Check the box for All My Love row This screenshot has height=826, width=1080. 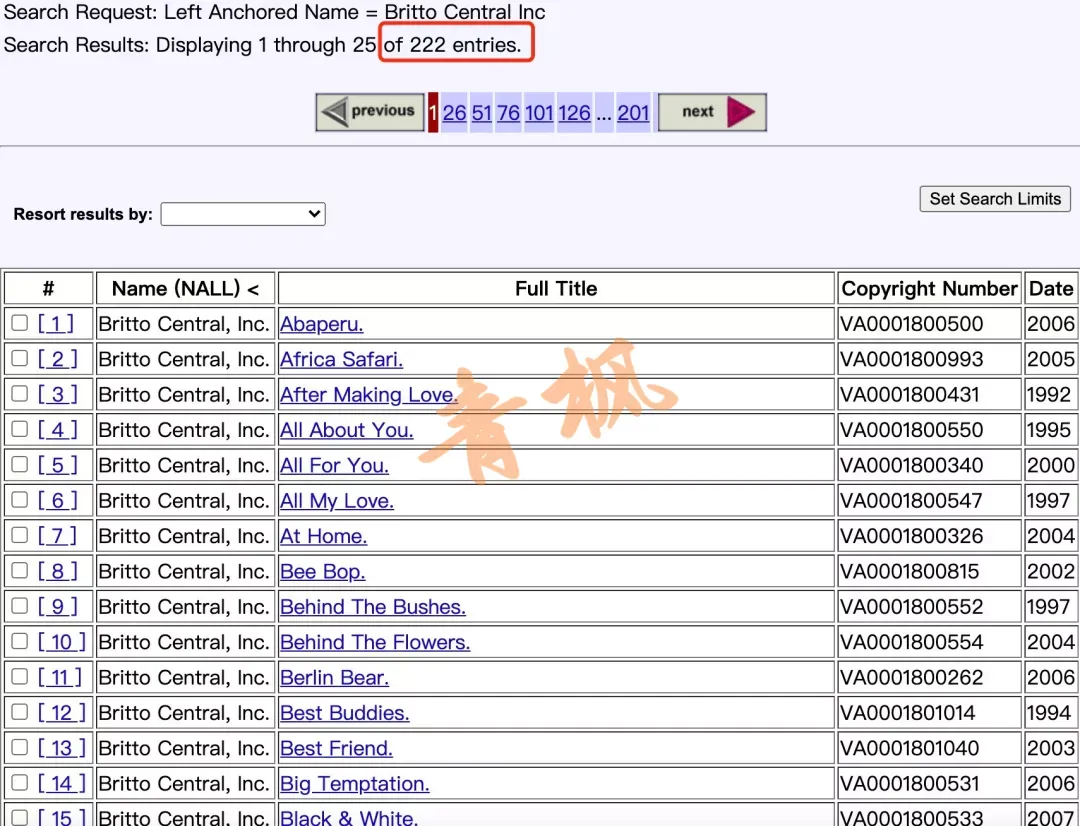pos(19,499)
